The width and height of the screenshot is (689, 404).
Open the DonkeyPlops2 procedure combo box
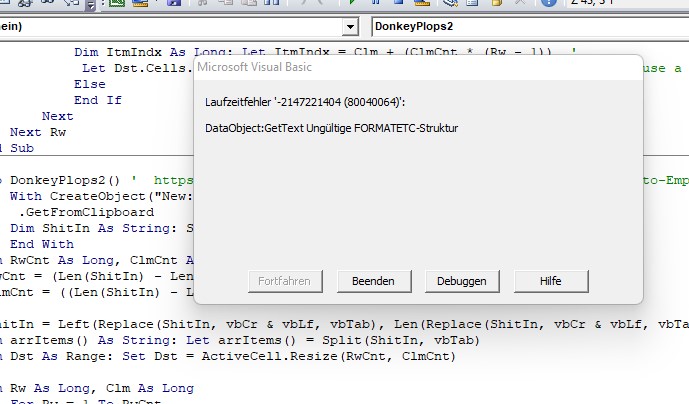click(x=530, y=26)
